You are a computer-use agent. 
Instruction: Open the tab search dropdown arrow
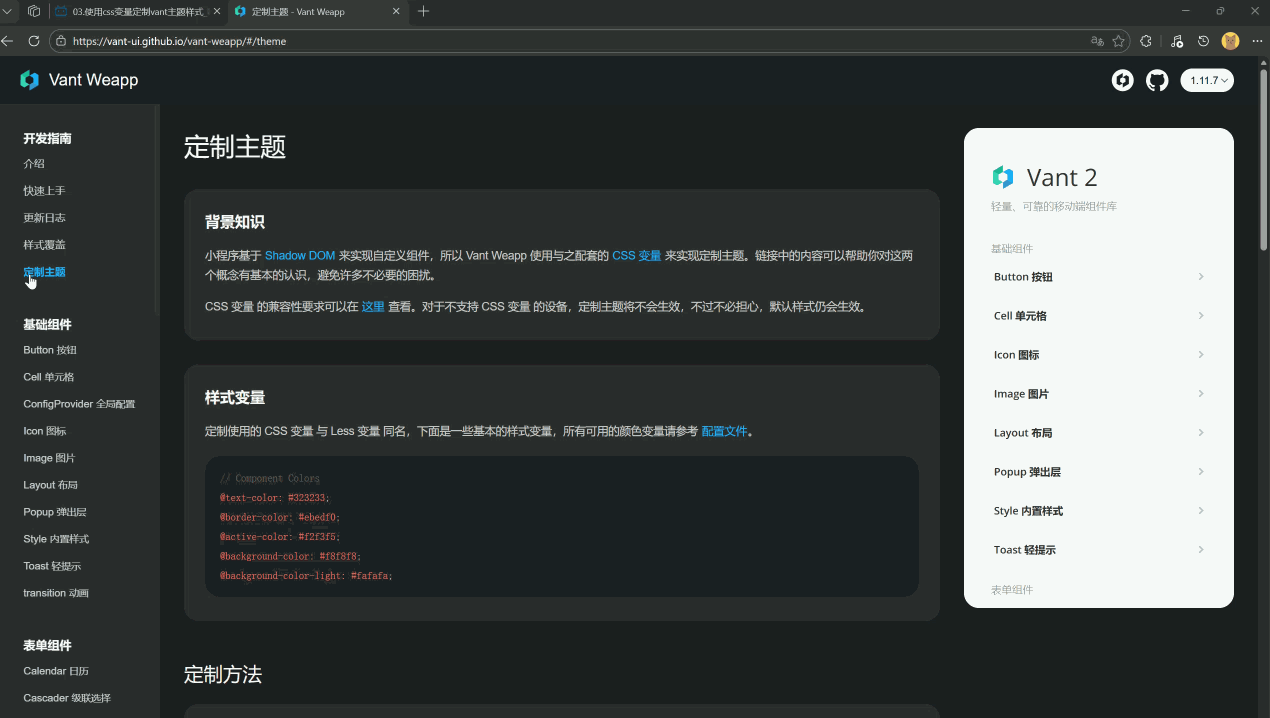[9, 11]
